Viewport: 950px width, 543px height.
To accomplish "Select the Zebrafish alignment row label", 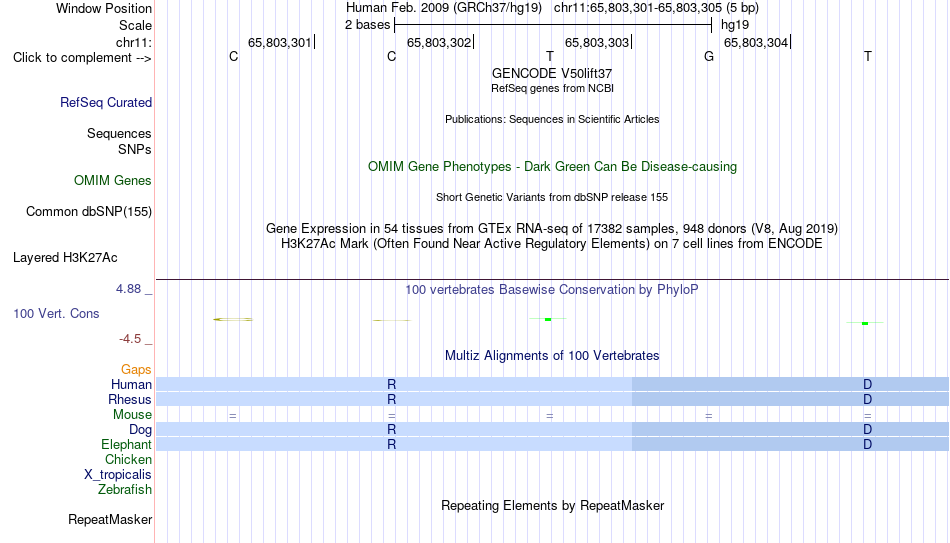I will point(125,489).
